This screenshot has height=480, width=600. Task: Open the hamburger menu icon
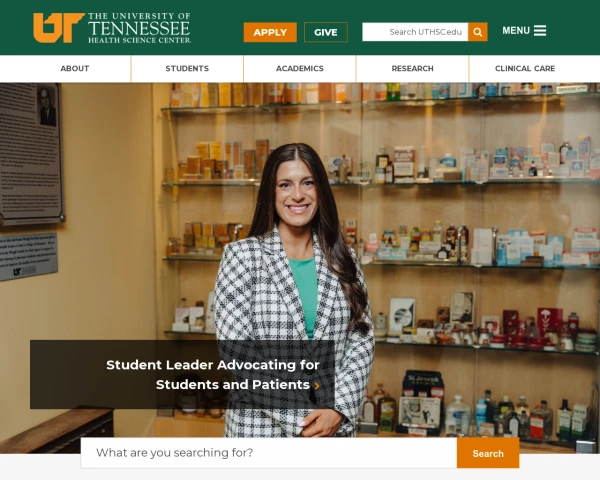tap(540, 31)
